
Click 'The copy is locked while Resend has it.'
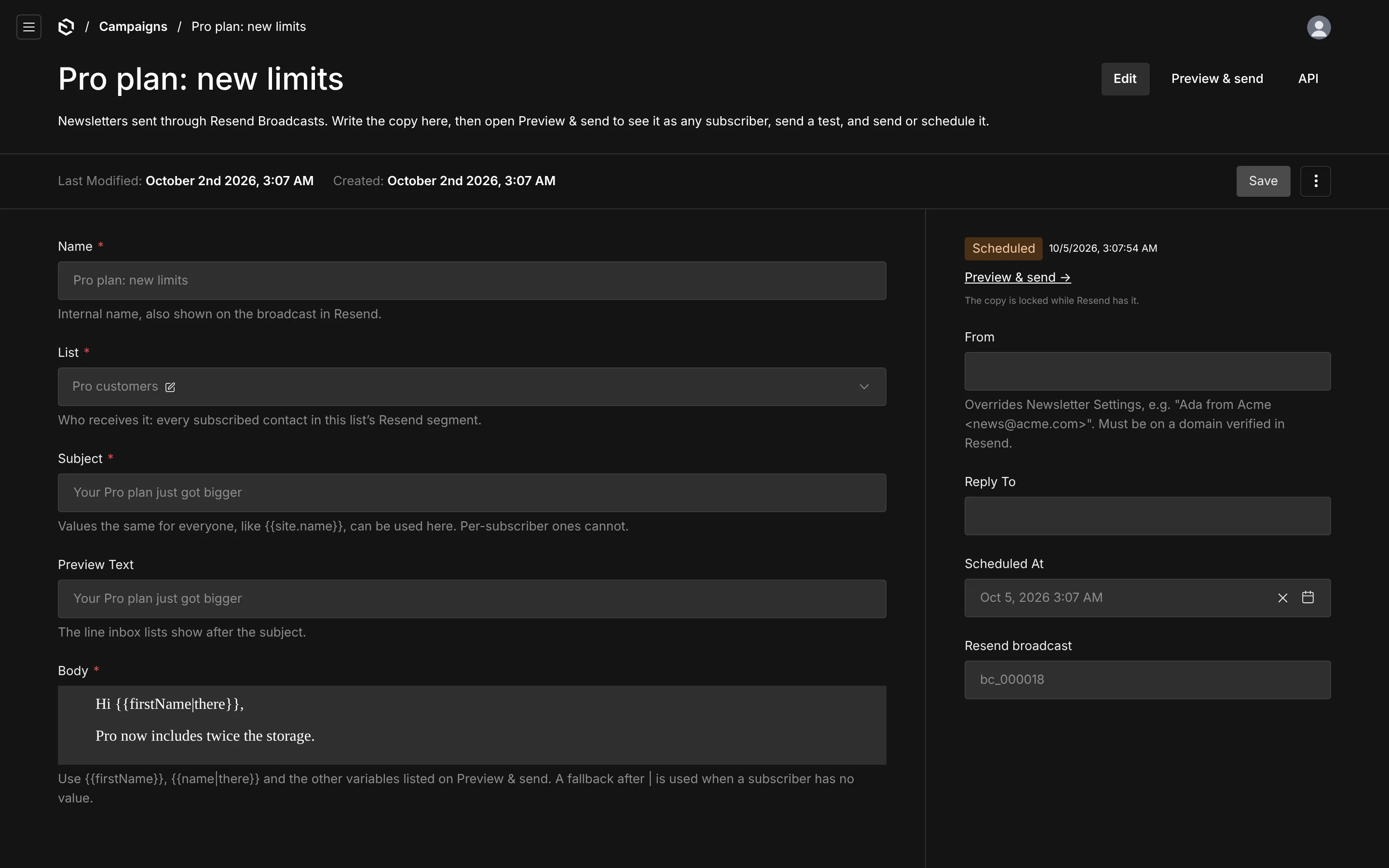click(x=1051, y=301)
